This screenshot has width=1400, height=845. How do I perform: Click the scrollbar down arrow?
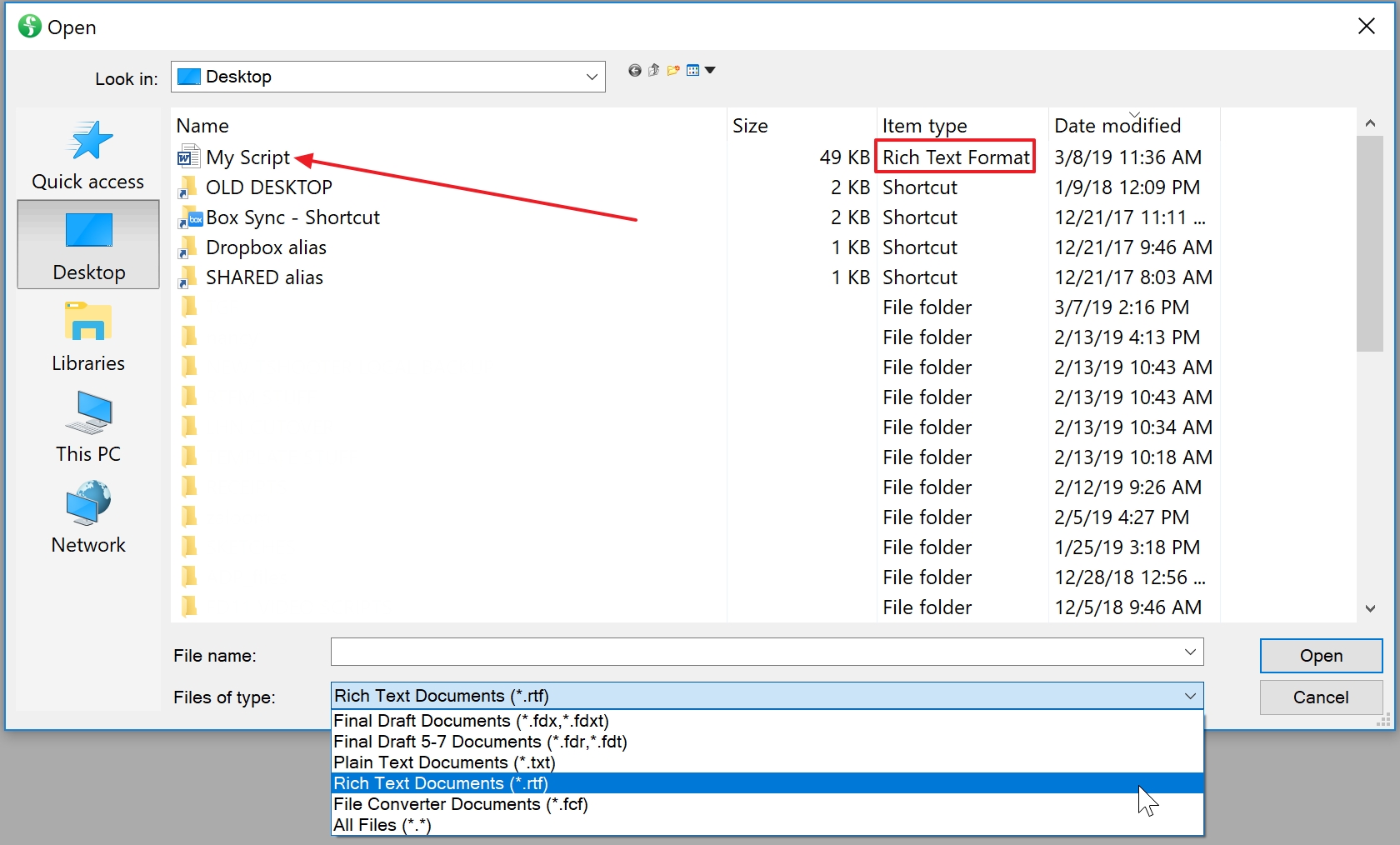point(1370,608)
